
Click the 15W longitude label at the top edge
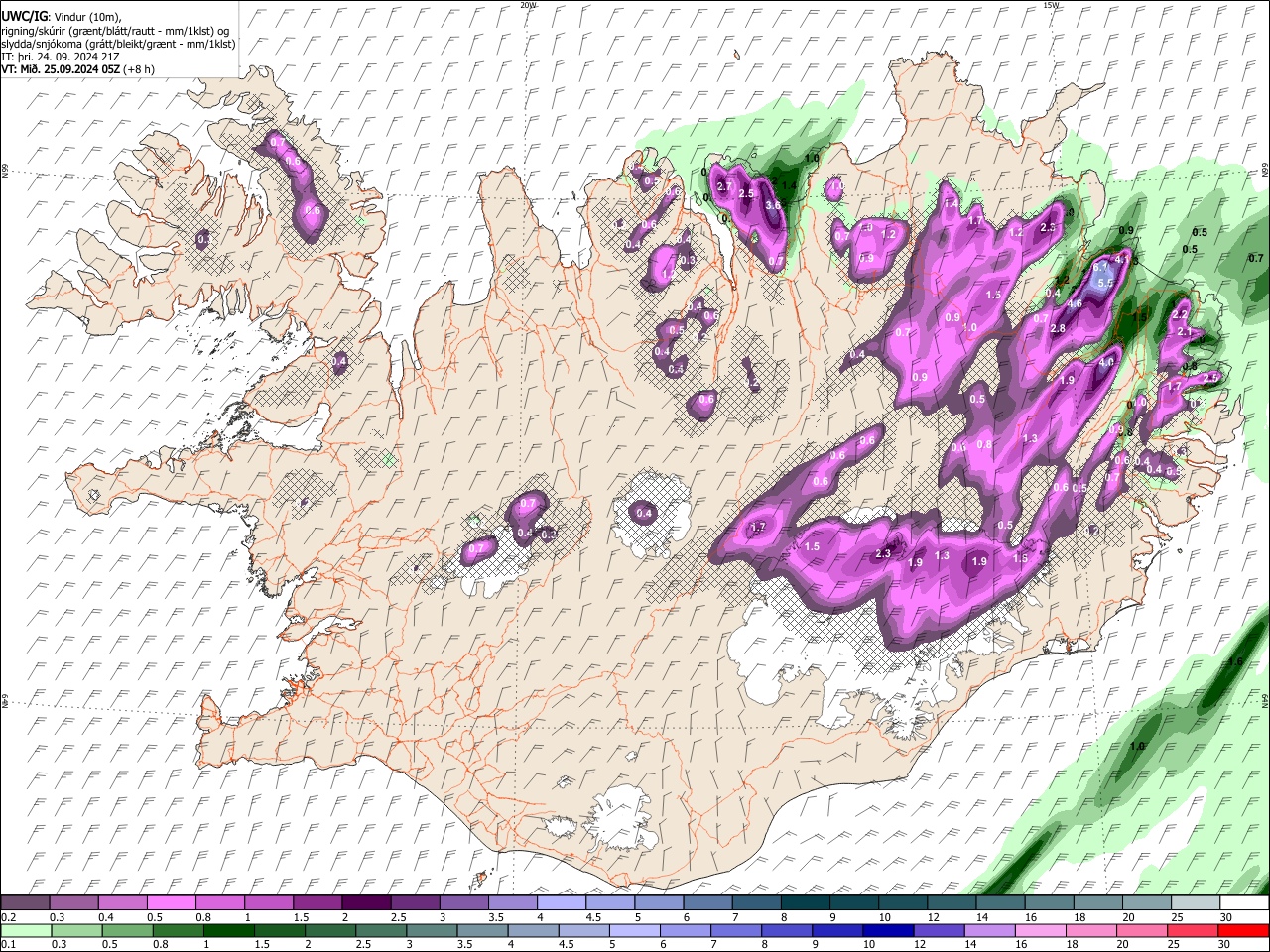click(1051, 5)
